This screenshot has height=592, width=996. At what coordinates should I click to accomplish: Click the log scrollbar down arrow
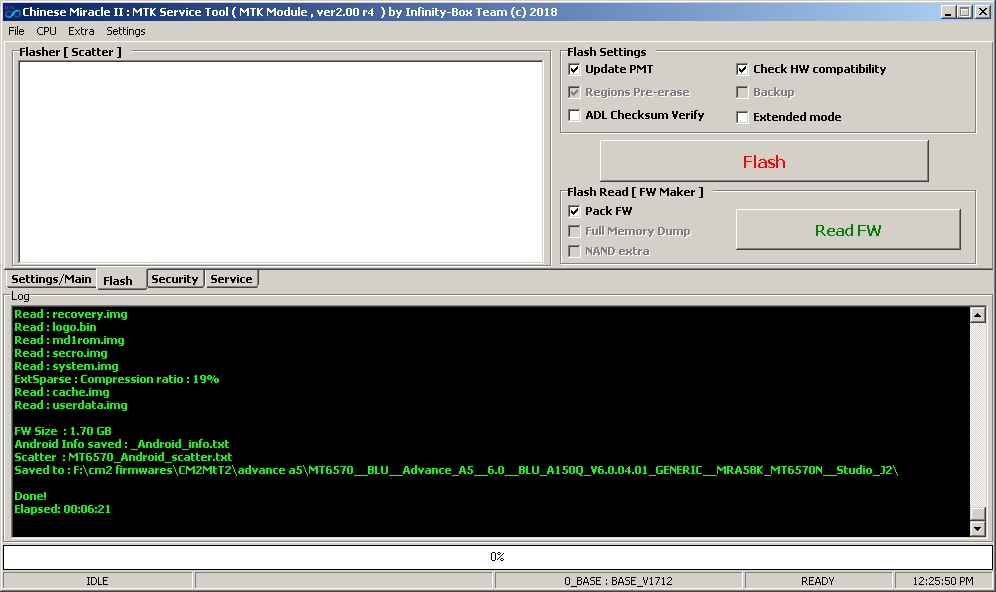[978, 528]
